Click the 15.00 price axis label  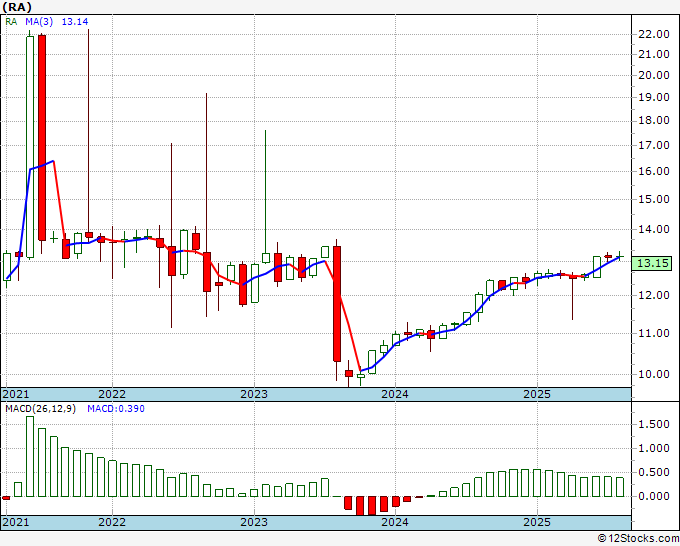pos(654,199)
